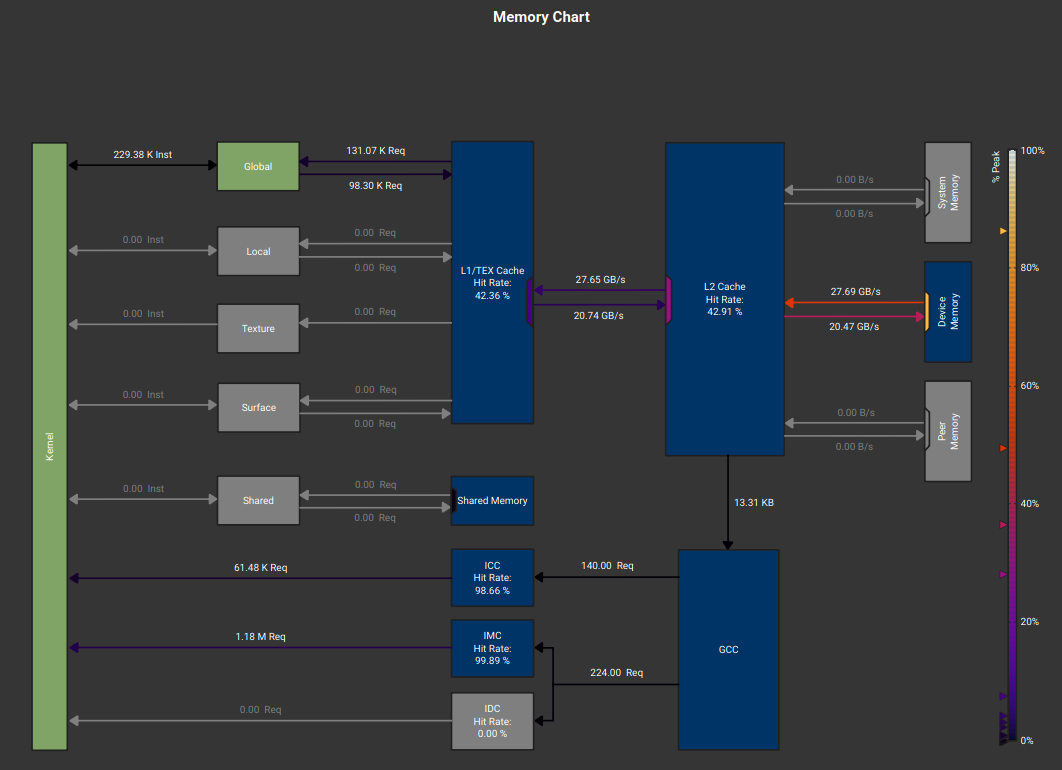Select the IMC hit rate box
This screenshot has width=1062, height=770.
click(x=492, y=648)
